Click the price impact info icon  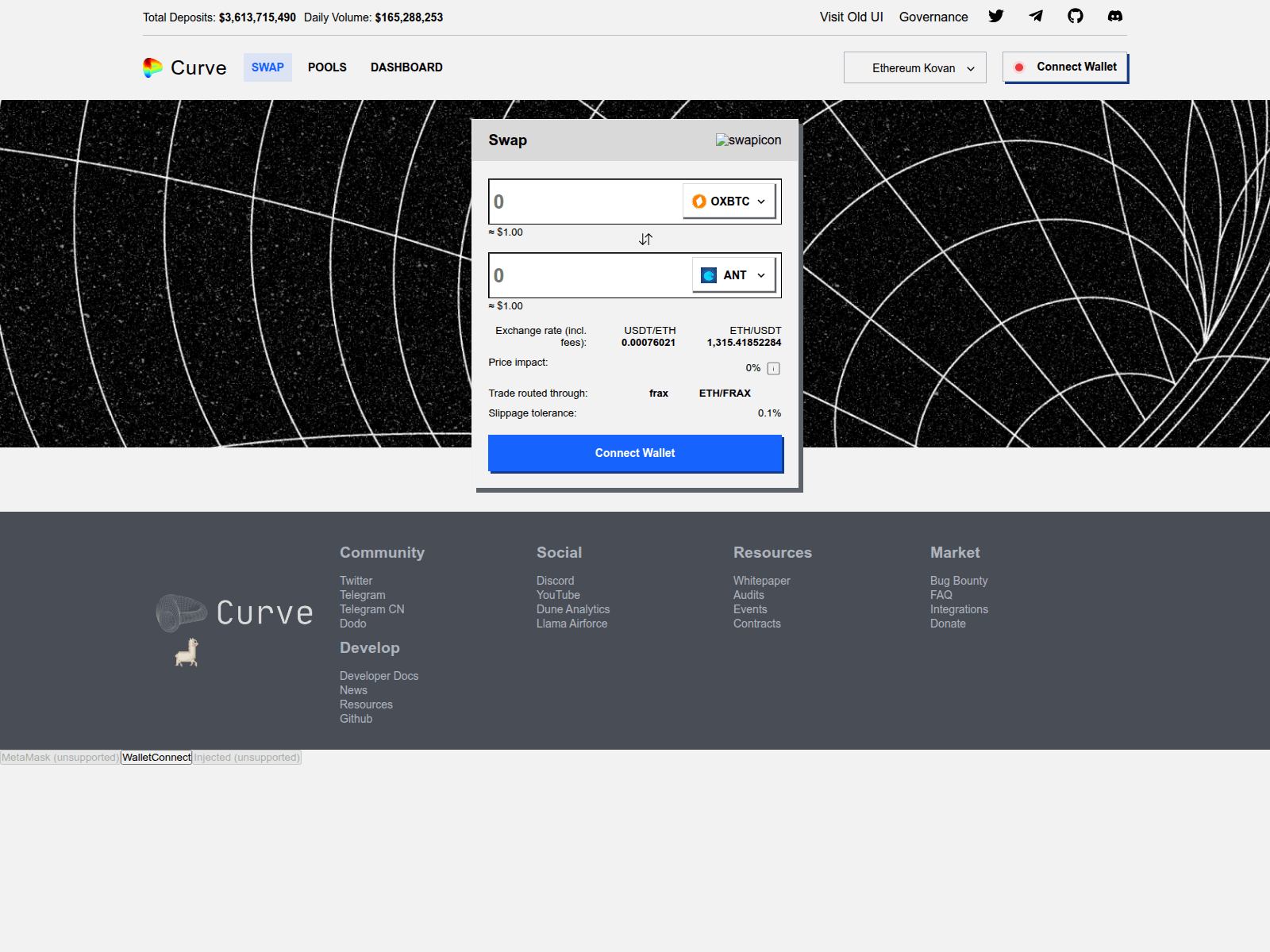pyautogui.click(x=774, y=368)
